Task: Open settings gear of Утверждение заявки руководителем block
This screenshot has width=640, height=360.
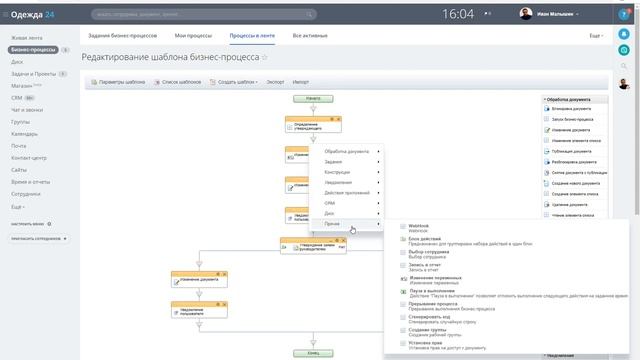Action: tap(337, 240)
